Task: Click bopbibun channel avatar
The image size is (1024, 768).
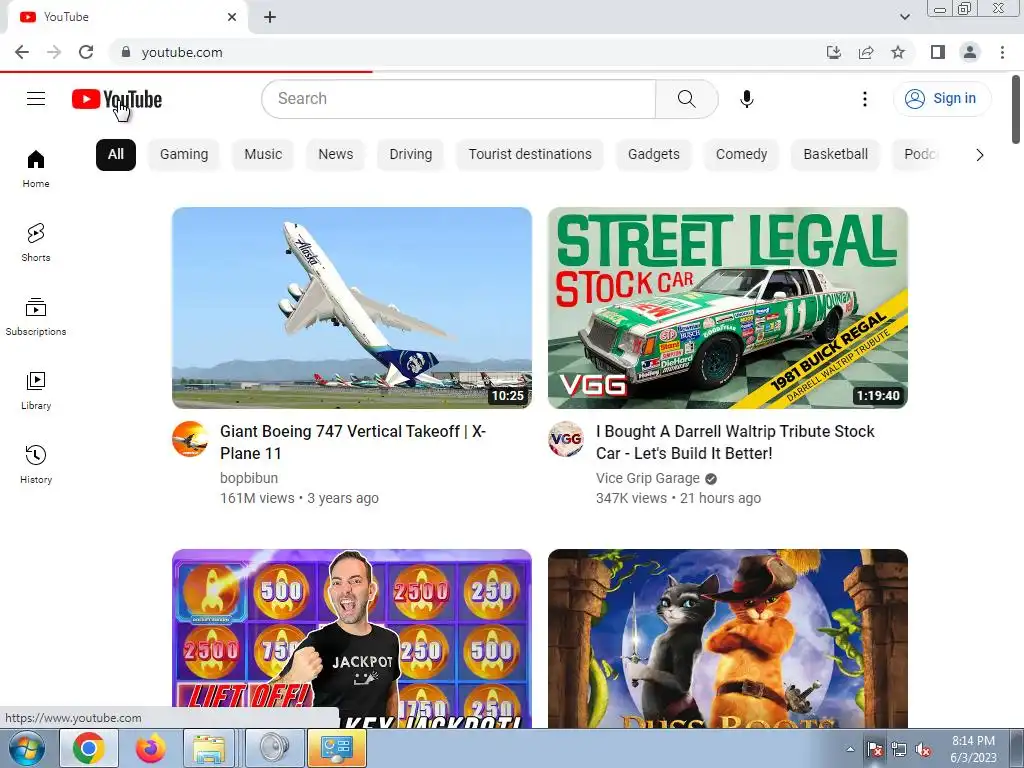Action: point(190,439)
